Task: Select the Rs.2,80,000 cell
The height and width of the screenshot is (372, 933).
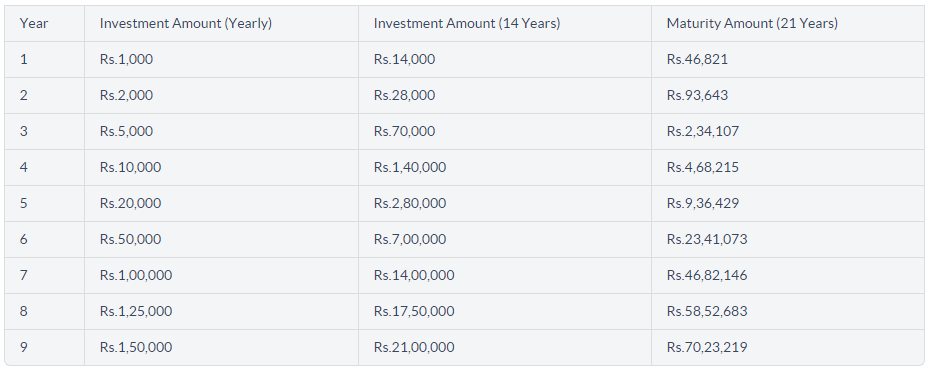Action: click(x=410, y=203)
